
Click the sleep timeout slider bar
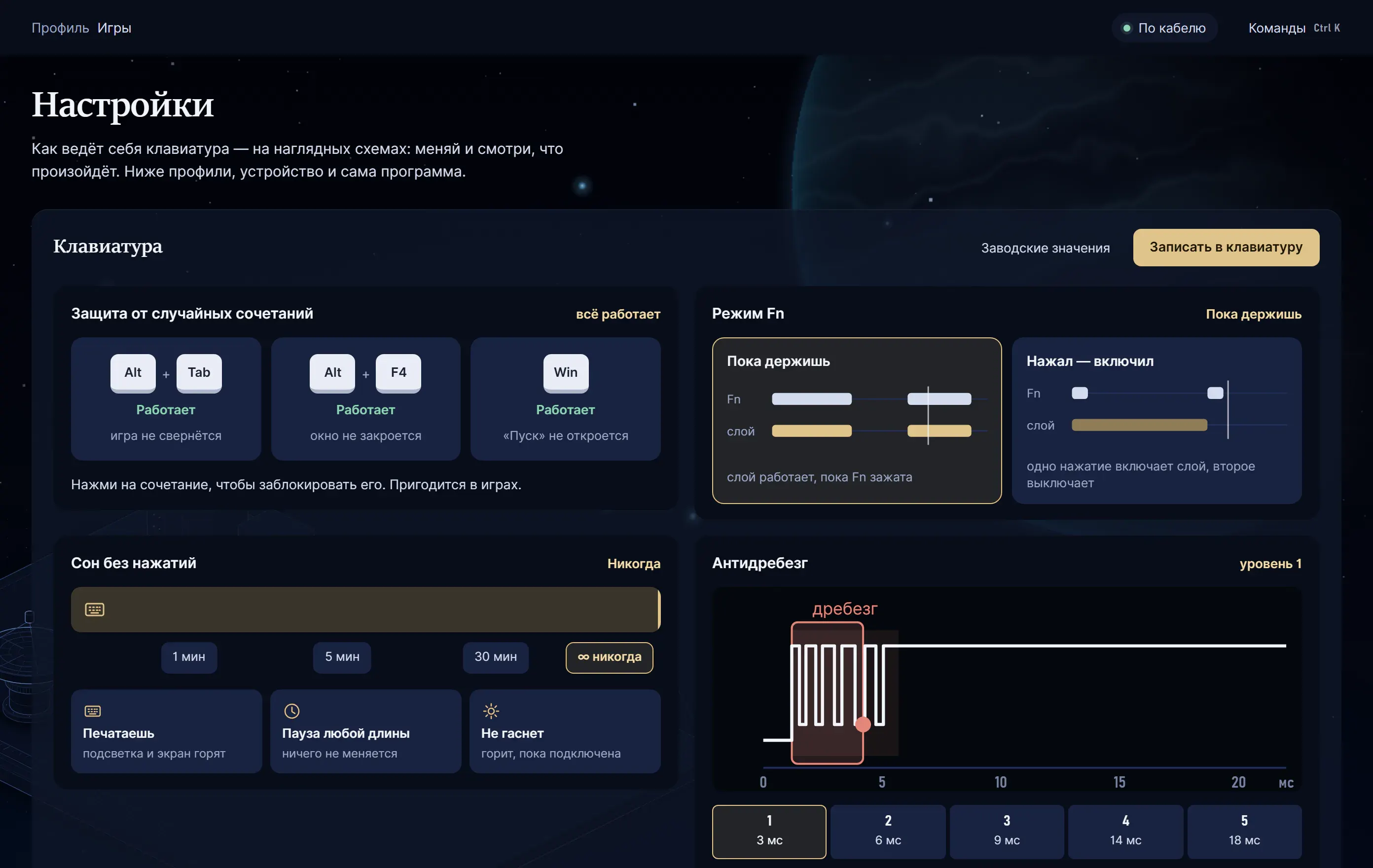365,609
